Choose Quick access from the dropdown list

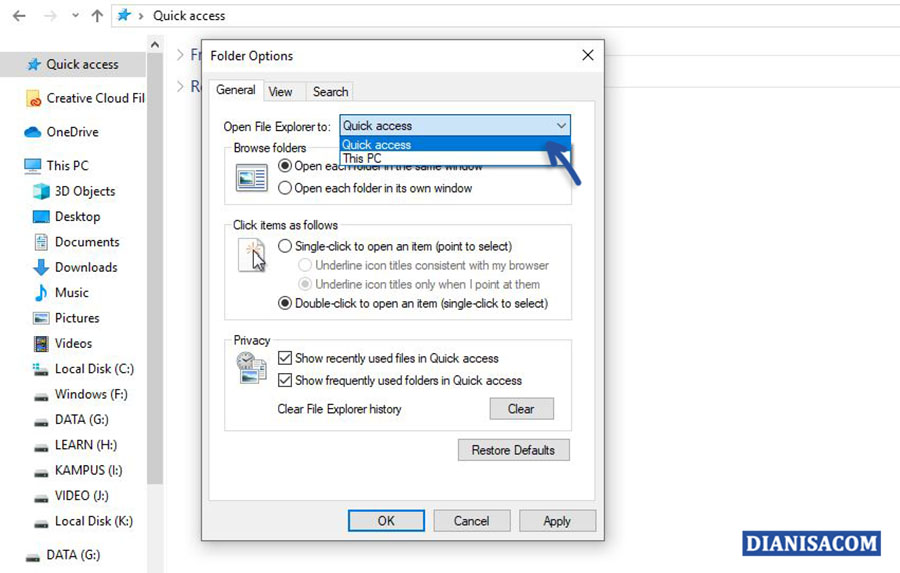455,145
